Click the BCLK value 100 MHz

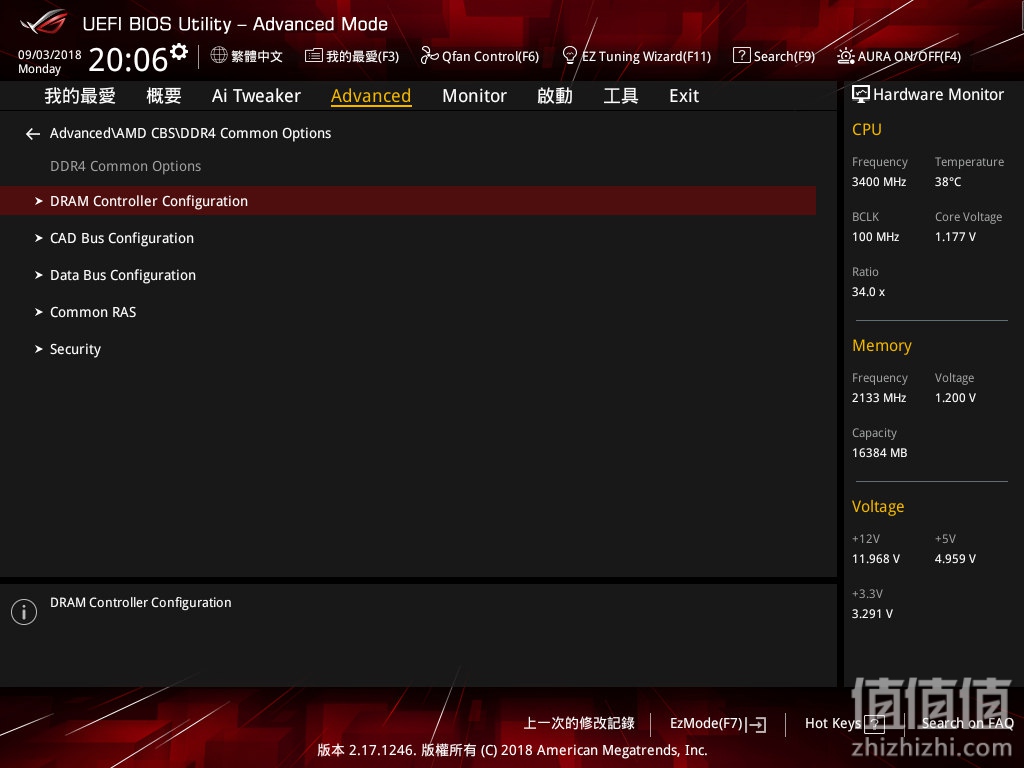876,237
